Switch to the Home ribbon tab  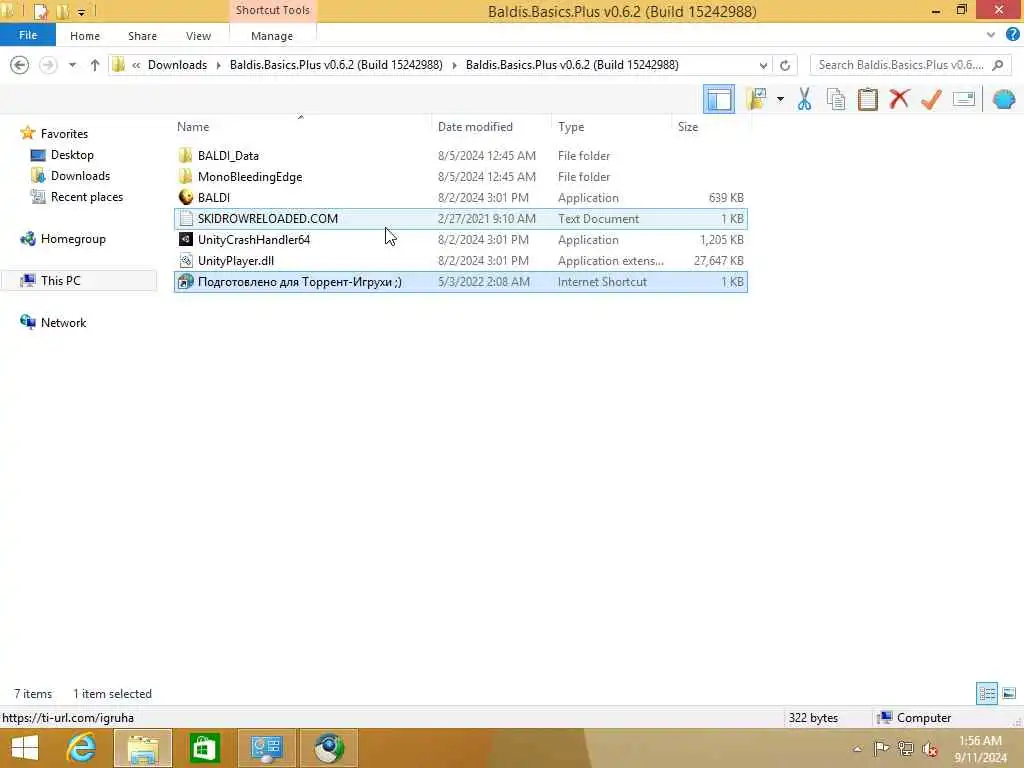85,36
